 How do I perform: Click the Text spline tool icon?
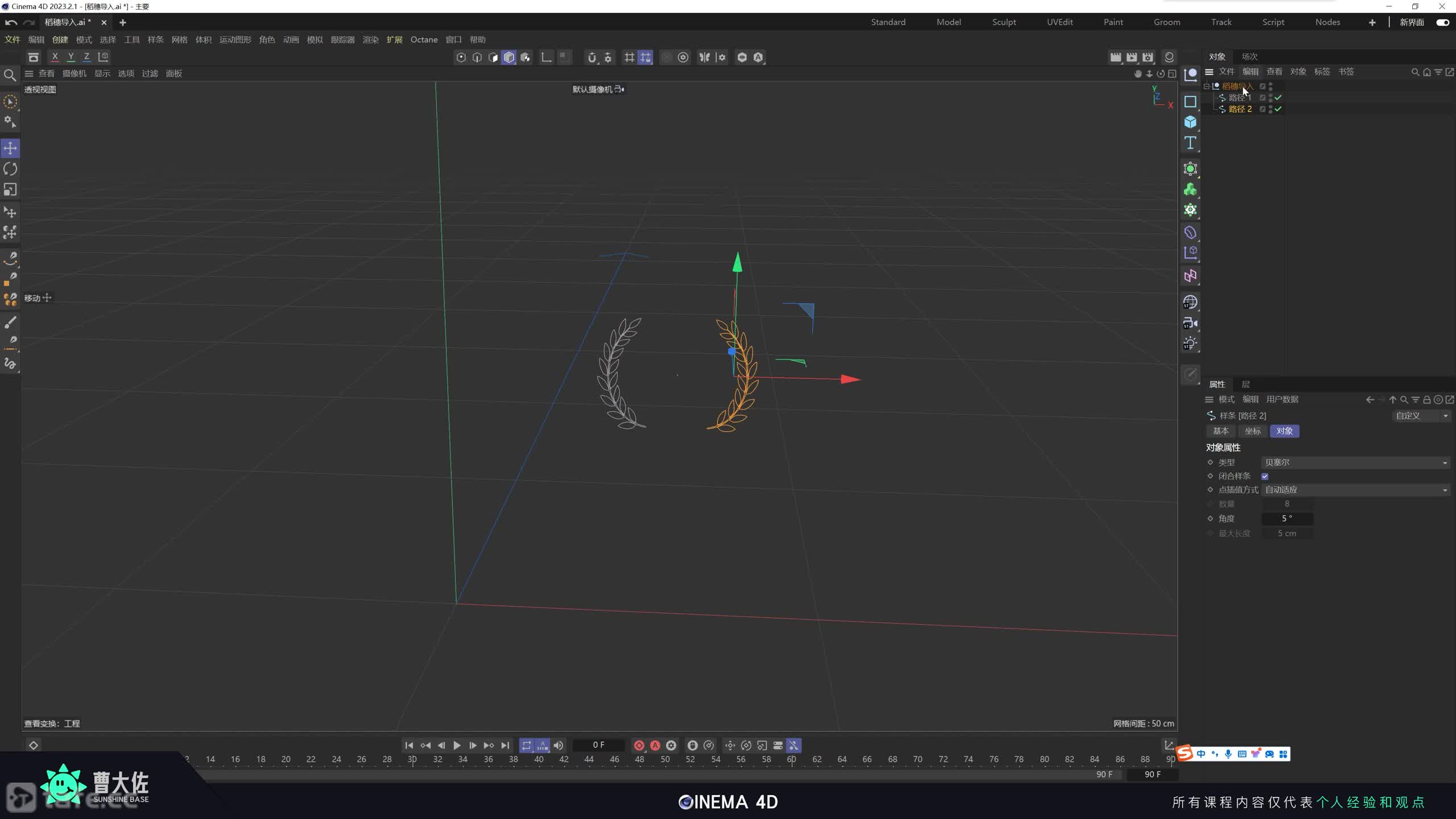[x=1190, y=143]
